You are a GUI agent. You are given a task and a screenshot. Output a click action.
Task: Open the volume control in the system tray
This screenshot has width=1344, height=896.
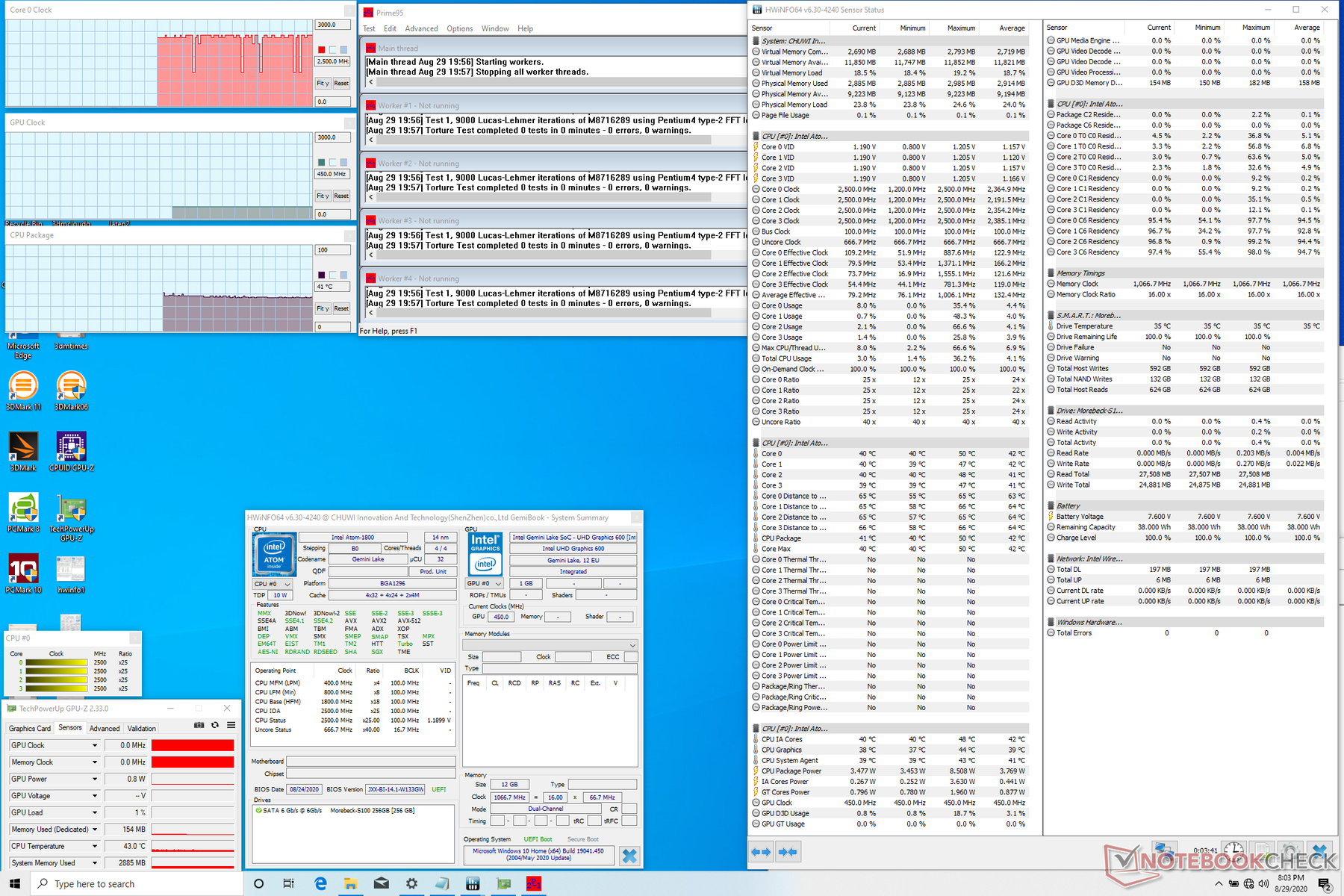(1263, 884)
